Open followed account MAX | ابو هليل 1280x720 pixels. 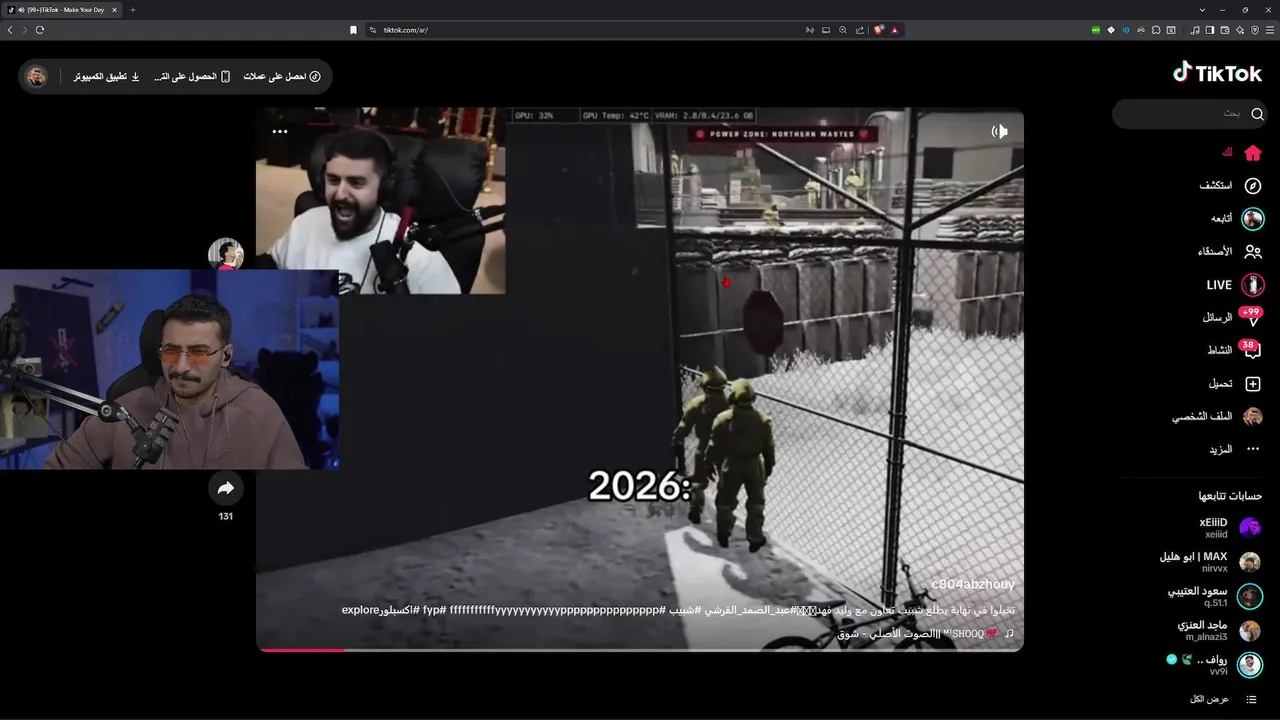coord(1210,562)
